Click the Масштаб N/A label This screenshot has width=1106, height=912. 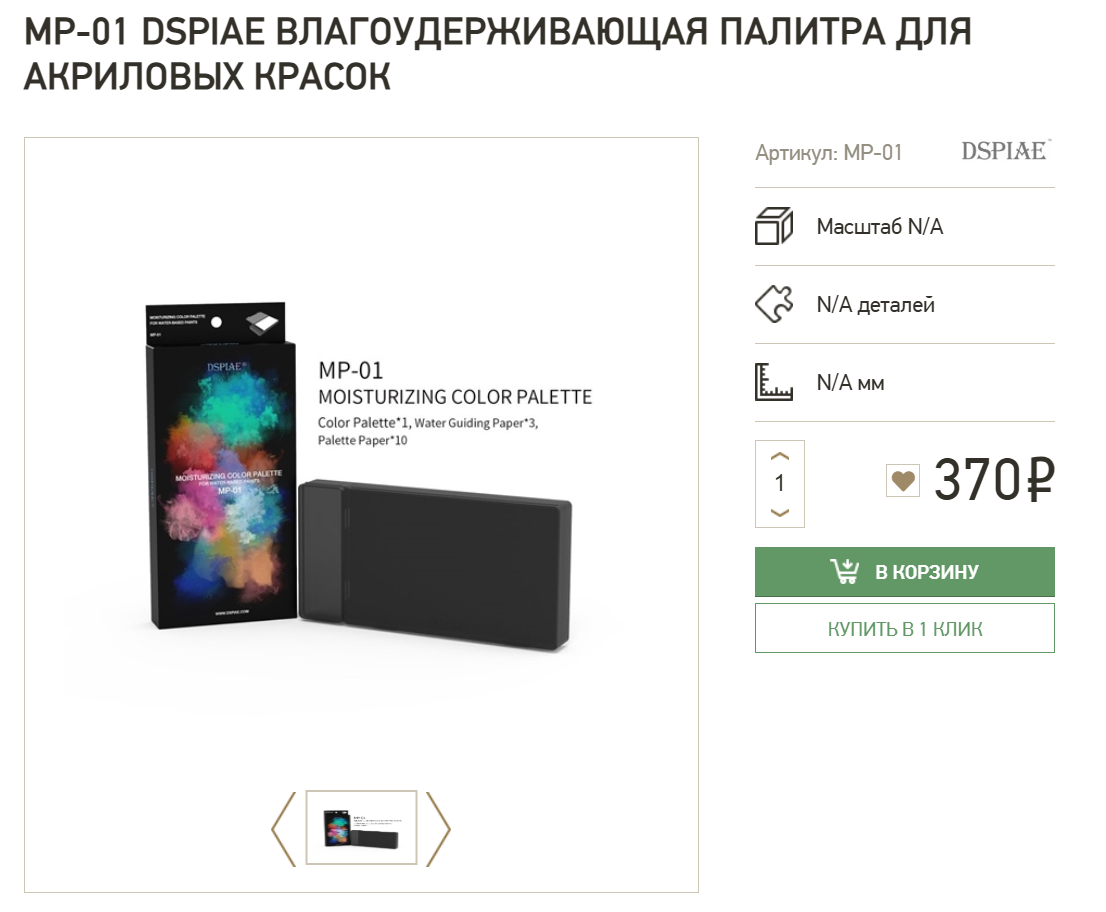880,226
